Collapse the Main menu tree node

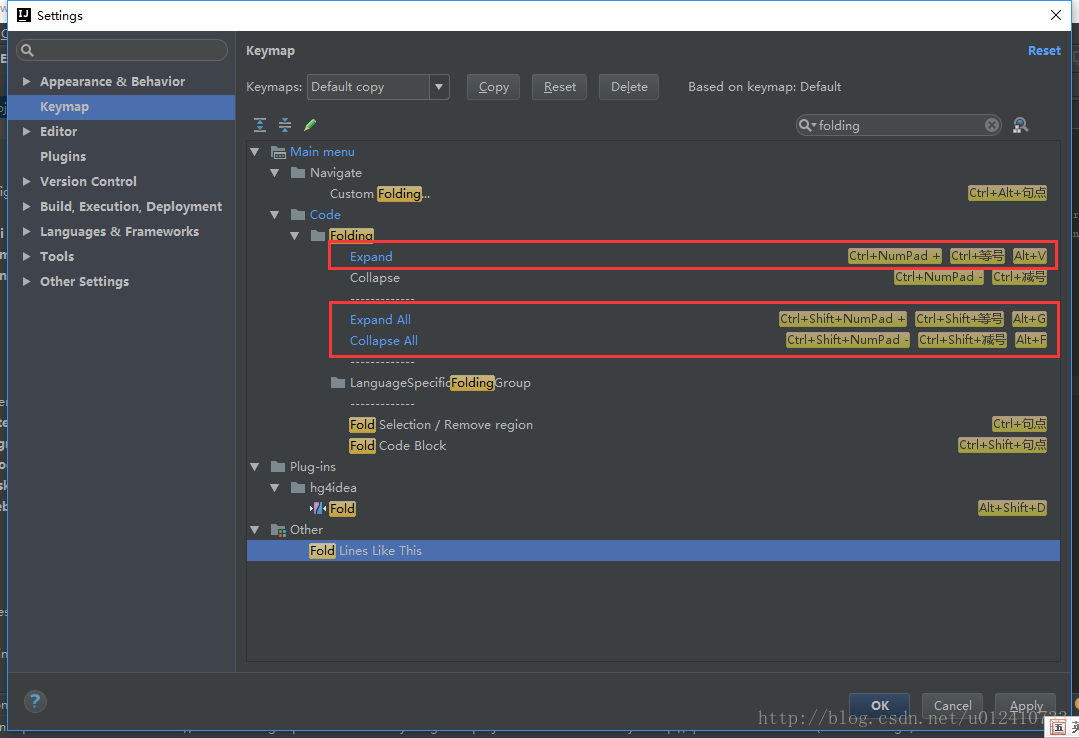255,152
